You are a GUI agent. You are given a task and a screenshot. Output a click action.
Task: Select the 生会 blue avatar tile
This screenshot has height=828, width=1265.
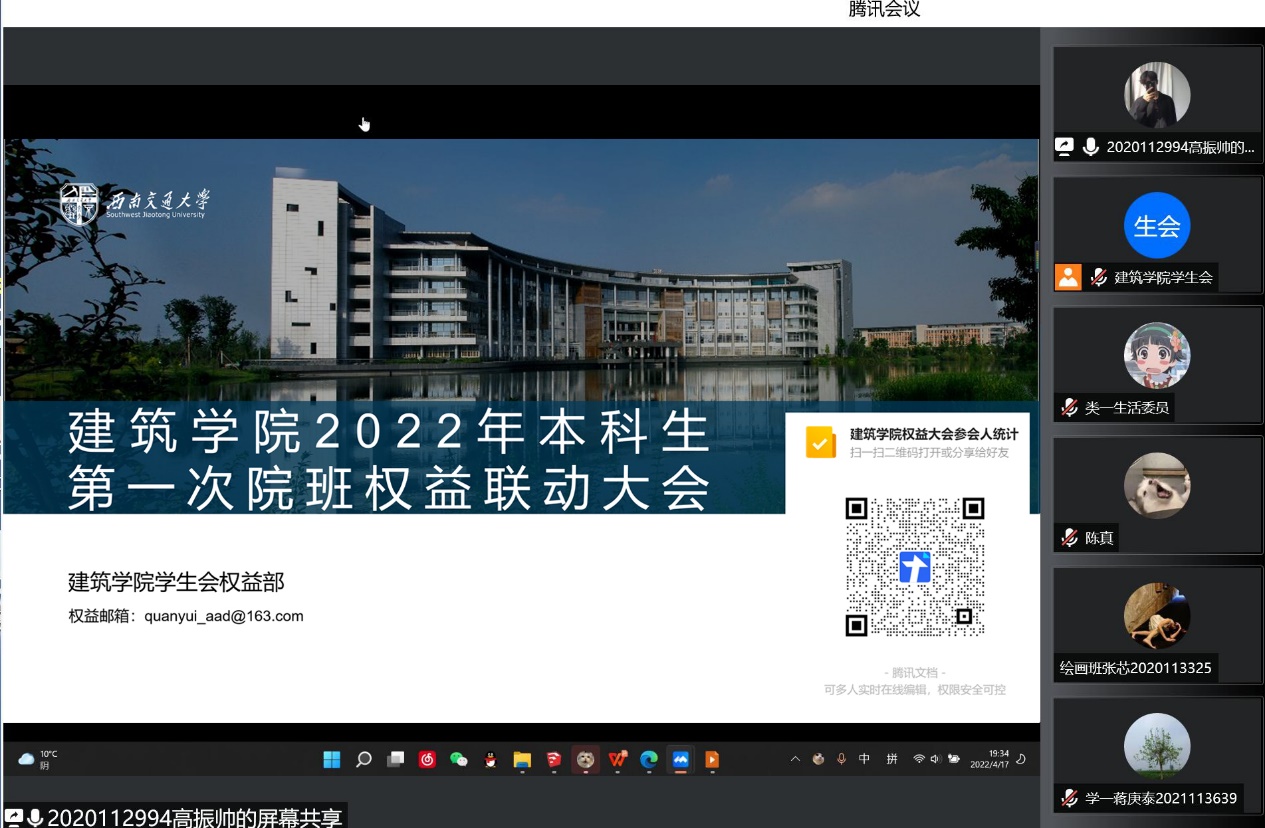(1156, 226)
